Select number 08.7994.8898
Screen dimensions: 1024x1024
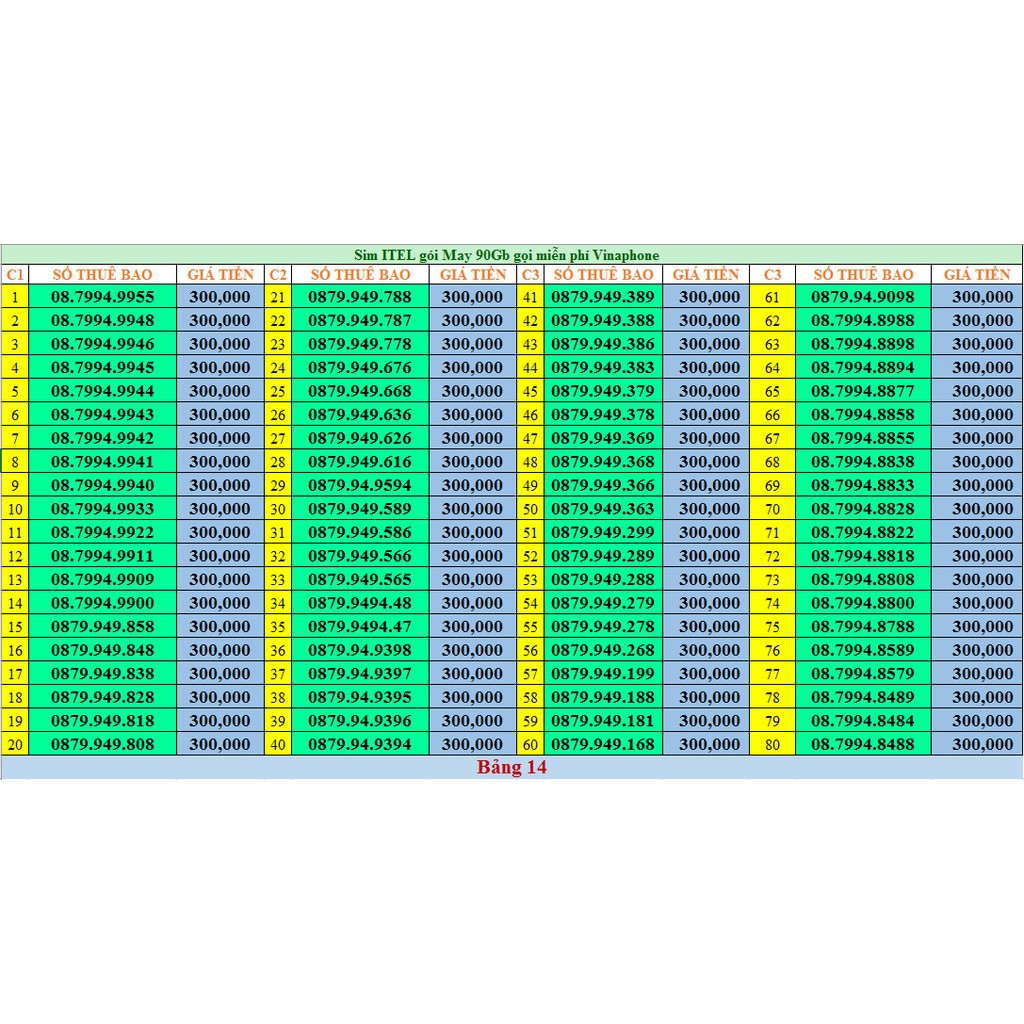[863, 344]
